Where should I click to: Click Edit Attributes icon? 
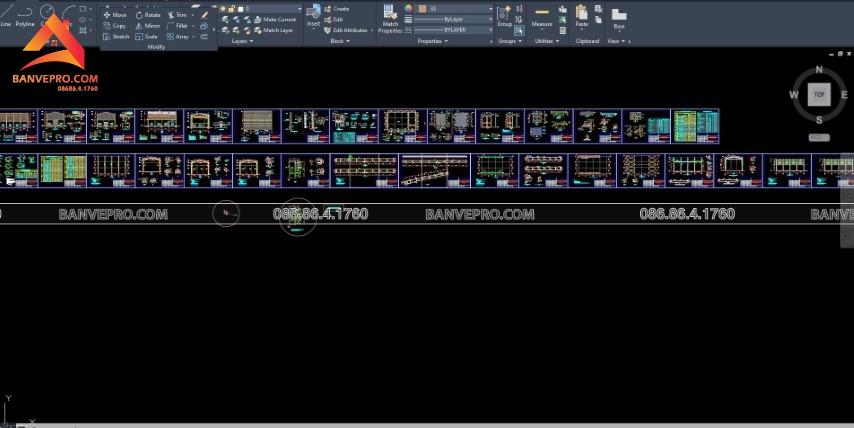click(x=349, y=30)
